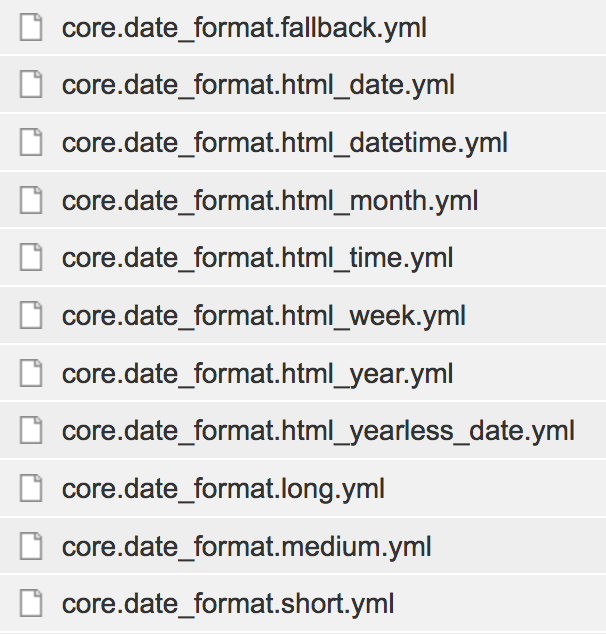Click file icon beside core.date_format.html_month.yml

(32, 201)
